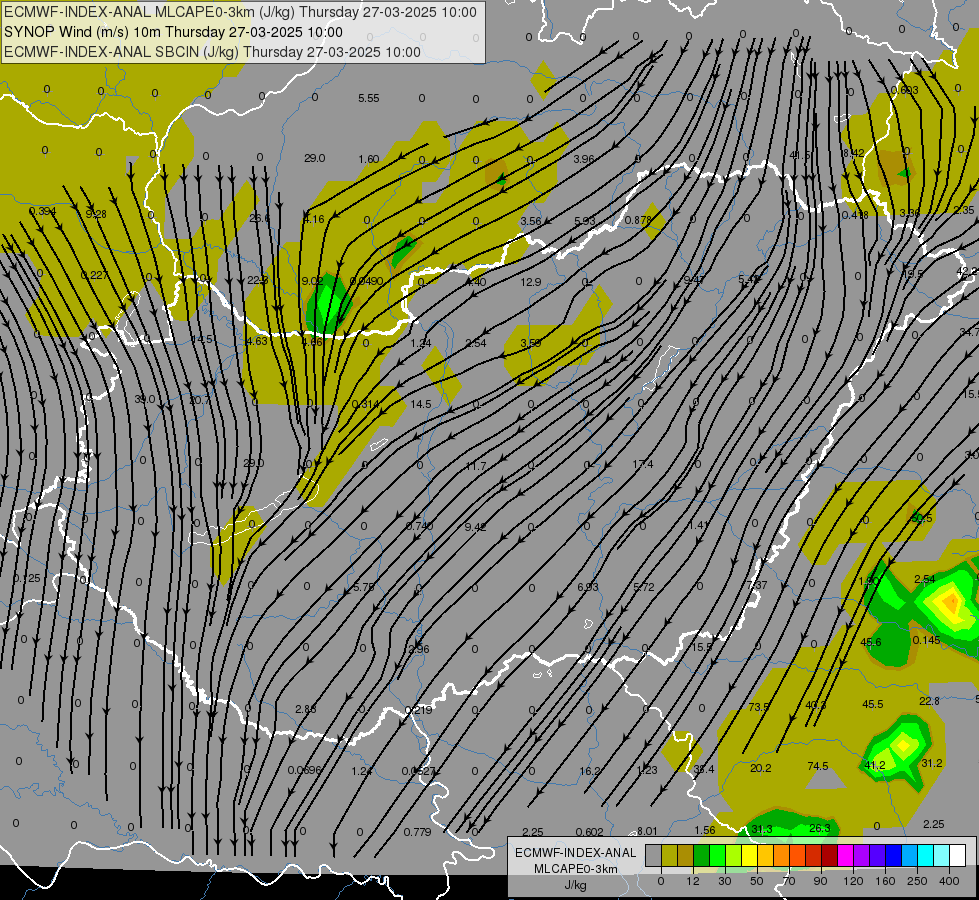Click the legend tick label 400
Viewport: 979px width, 900px height.
[950, 881]
